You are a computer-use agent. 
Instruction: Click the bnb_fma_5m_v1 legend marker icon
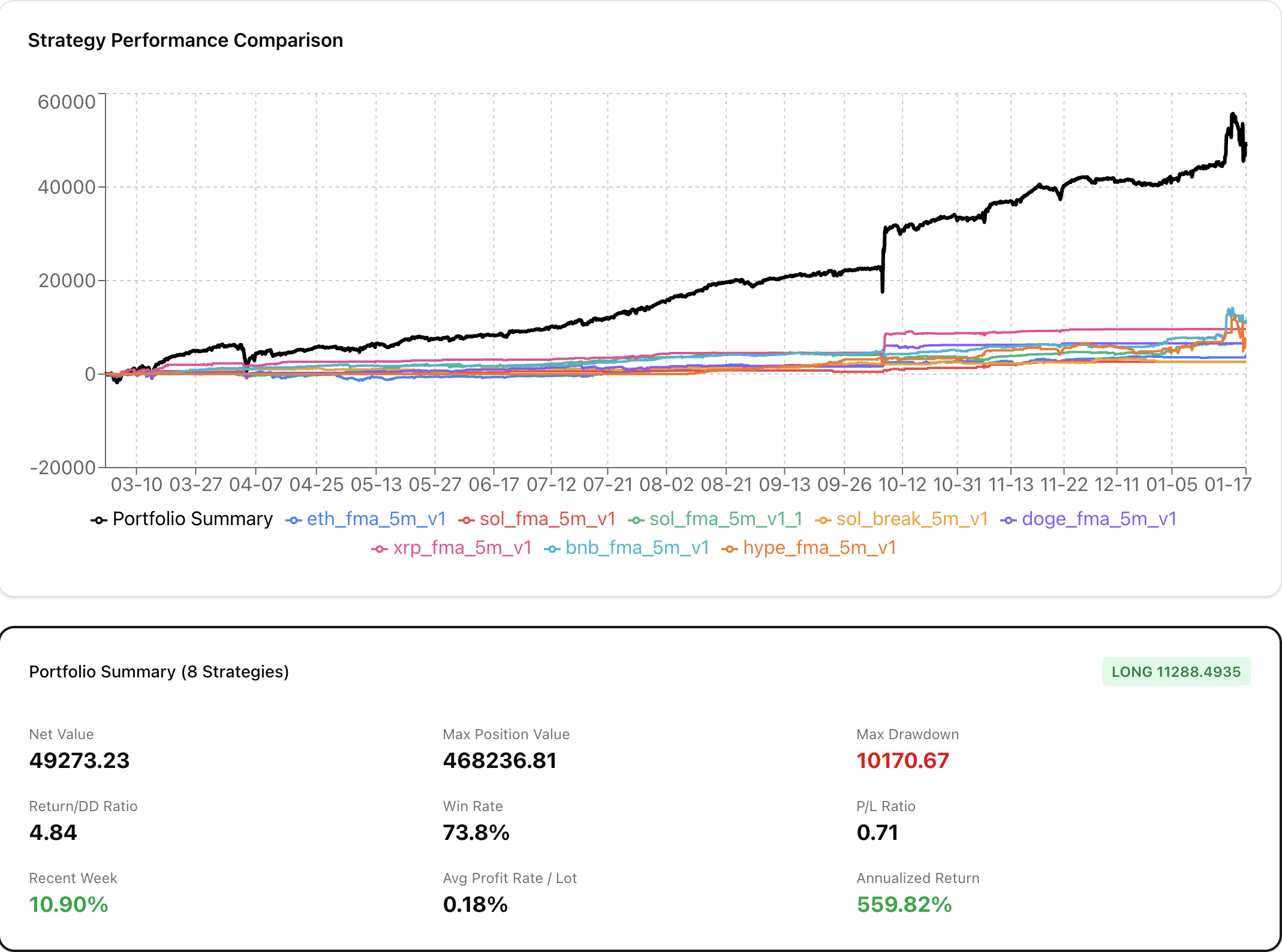552,549
